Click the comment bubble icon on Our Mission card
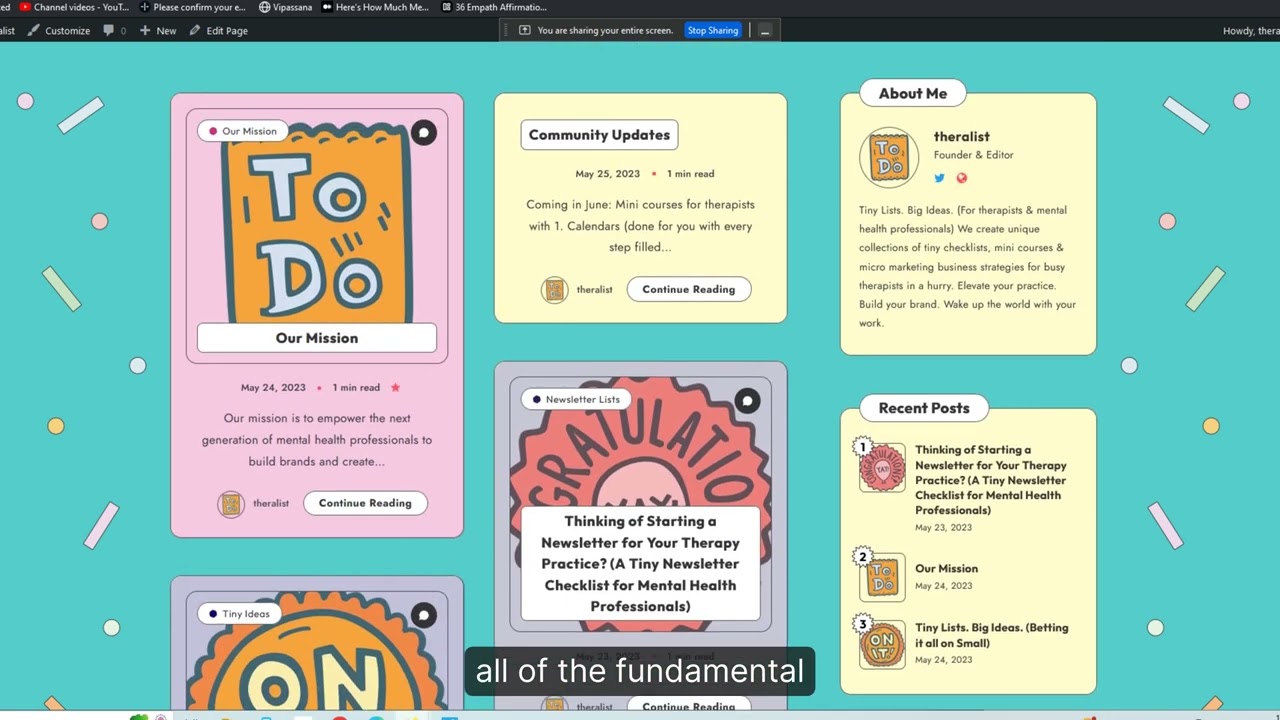The width and height of the screenshot is (1280, 720). (424, 133)
